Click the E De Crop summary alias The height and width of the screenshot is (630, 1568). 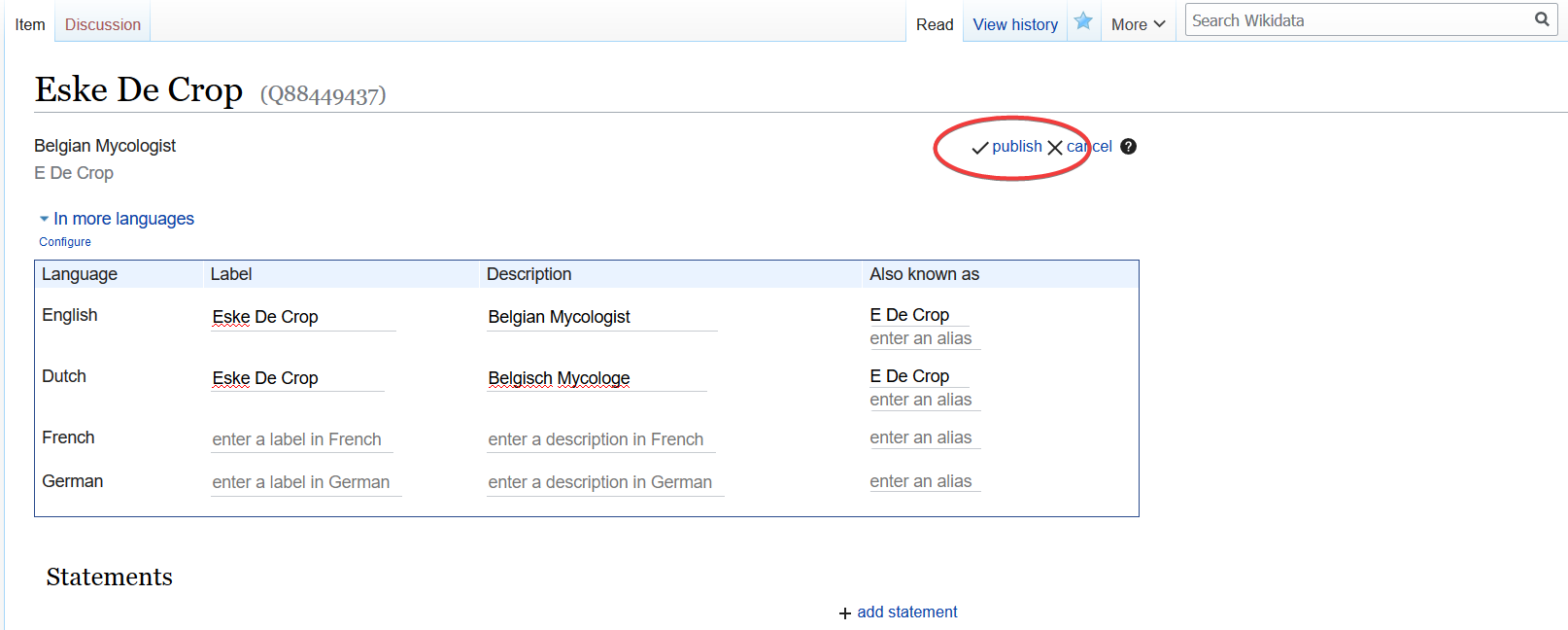[74, 173]
